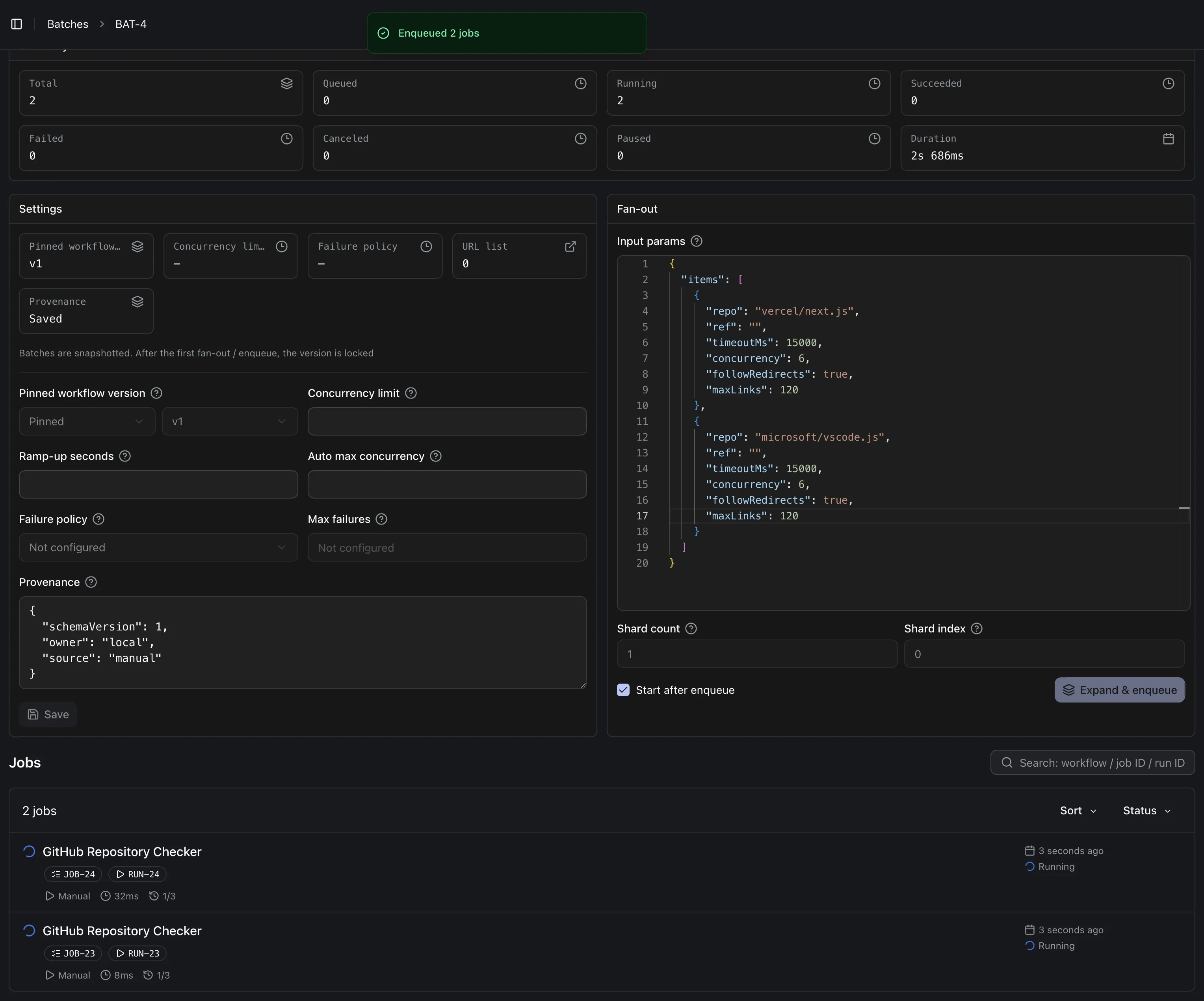The image size is (1204, 1001).
Task: Click help icon beside Shard count
Action: (x=691, y=628)
